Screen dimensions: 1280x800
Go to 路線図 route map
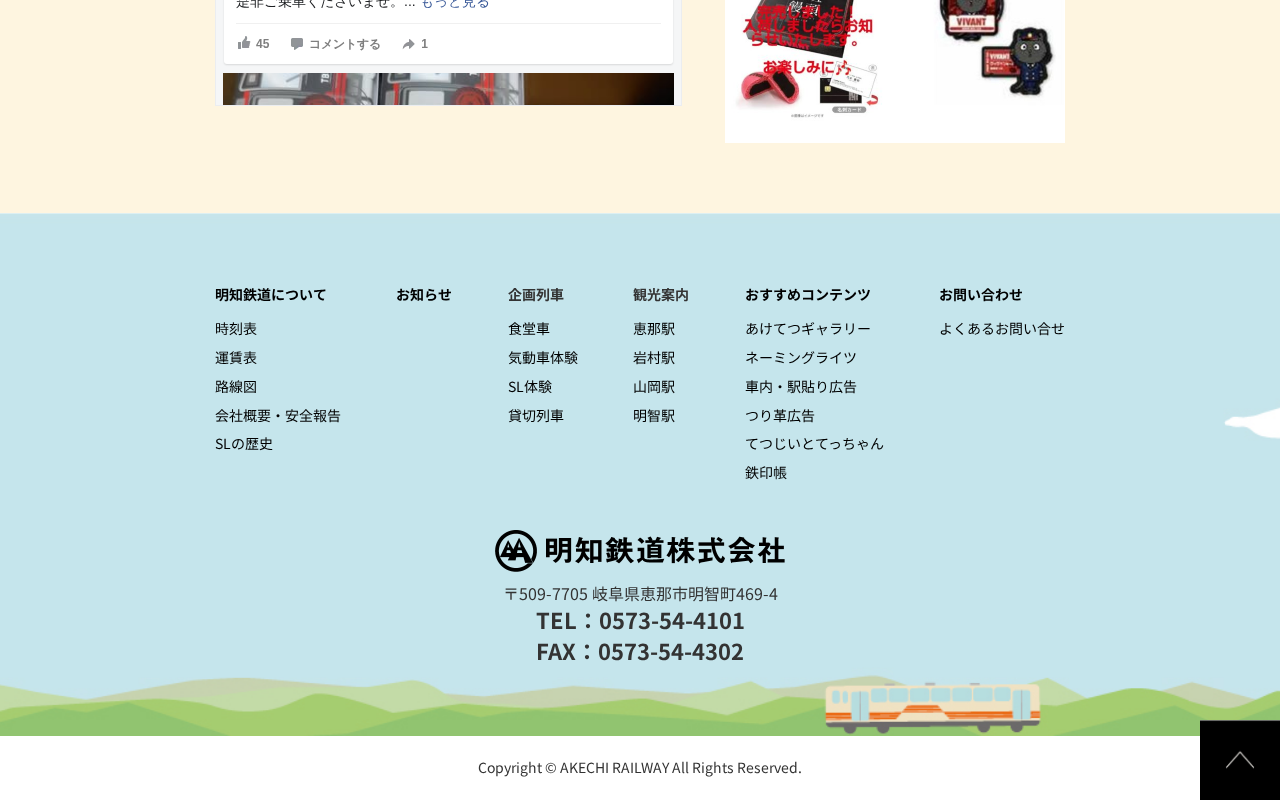[236, 386]
